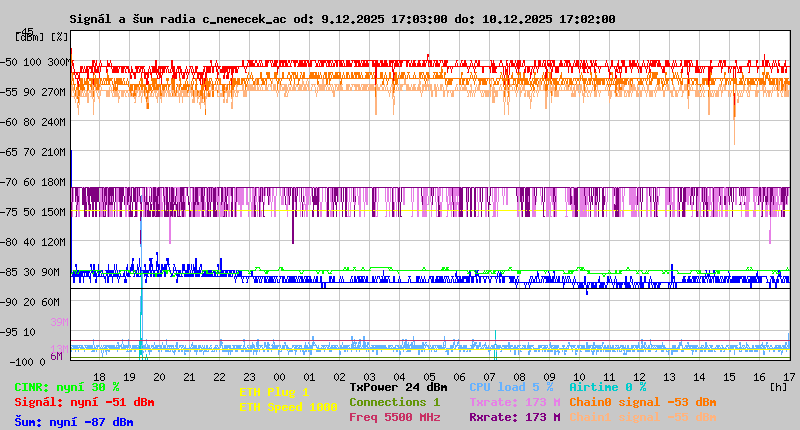Click the "ETH Plug 1" legend text

(274, 392)
